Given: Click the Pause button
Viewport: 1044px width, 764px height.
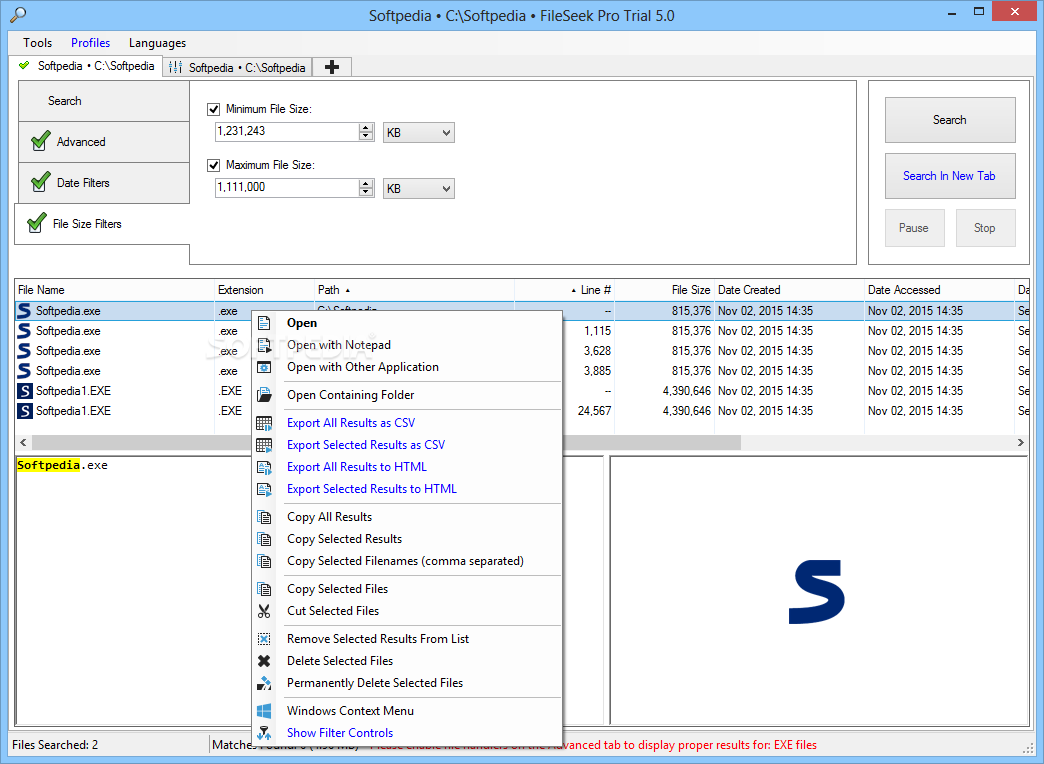Looking at the screenshot, I should coord(914,228).
